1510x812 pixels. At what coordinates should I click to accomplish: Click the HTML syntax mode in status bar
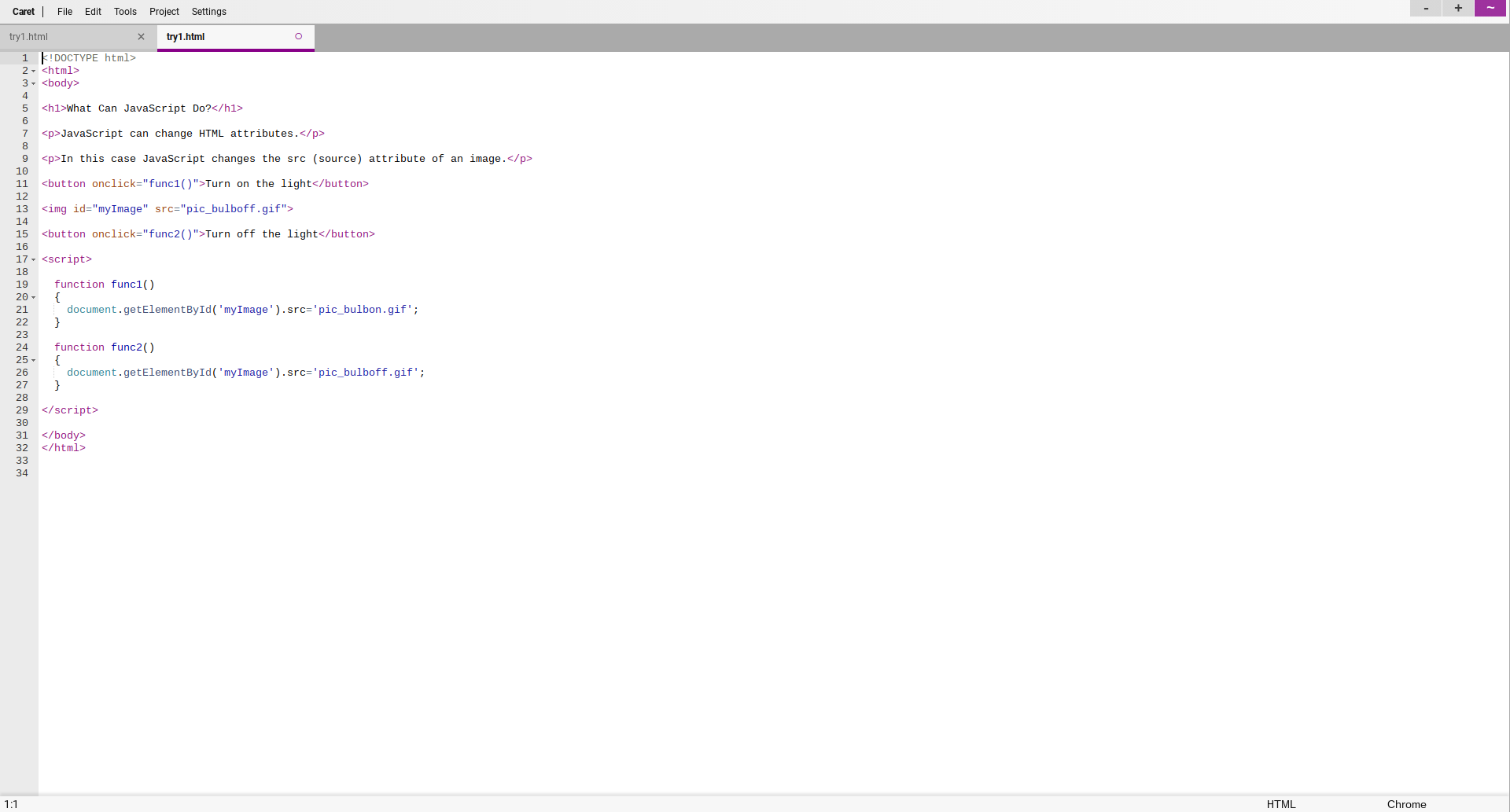coord(1281,804)
